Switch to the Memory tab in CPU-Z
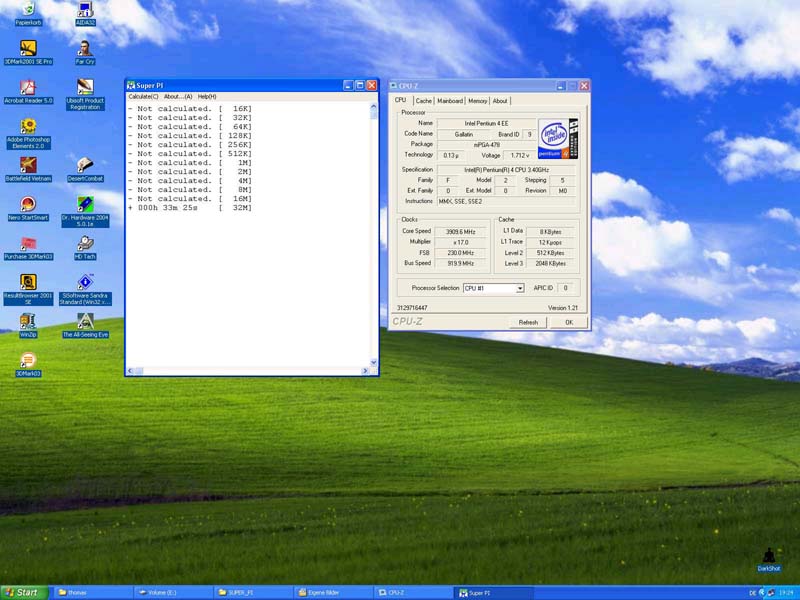Image resolution: width=800 pixels, height=600 pixels. click(478, 101)
